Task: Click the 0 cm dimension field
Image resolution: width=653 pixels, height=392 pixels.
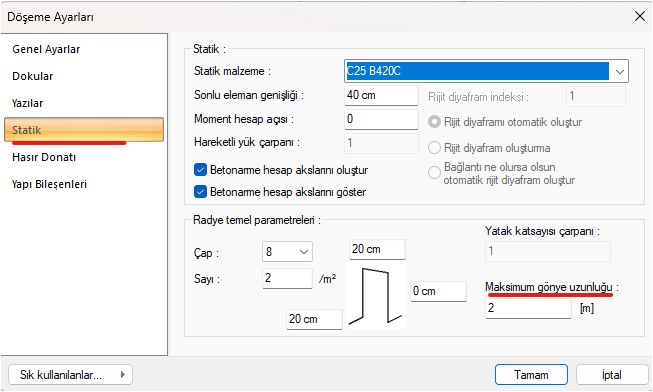Action: [x=439, y=291]
